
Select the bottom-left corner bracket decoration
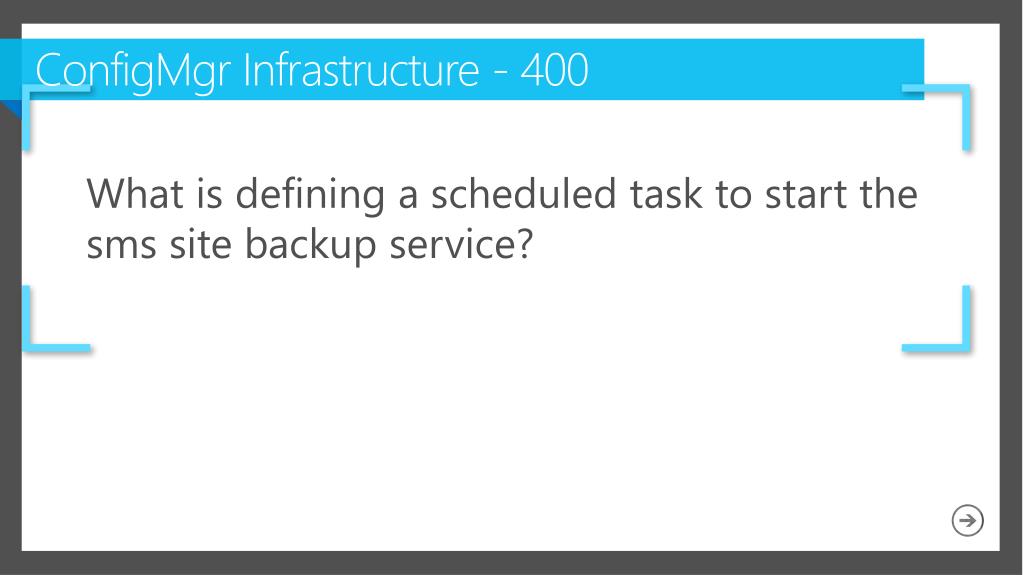point(55,319)
